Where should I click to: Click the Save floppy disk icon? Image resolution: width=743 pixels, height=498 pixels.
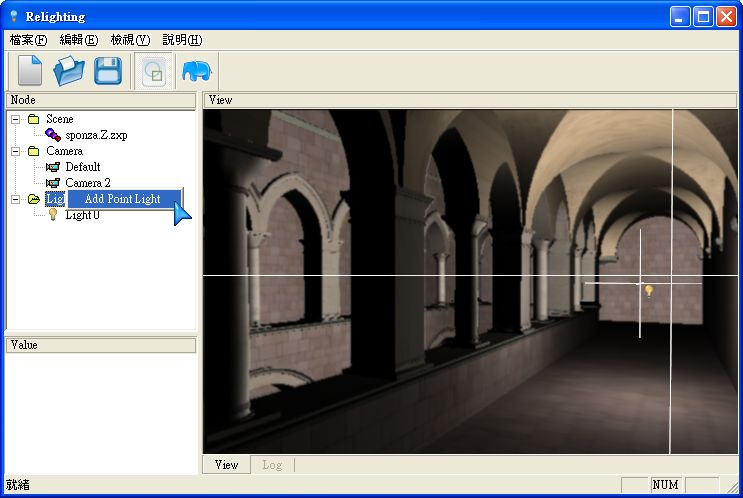tap(108, 71)
